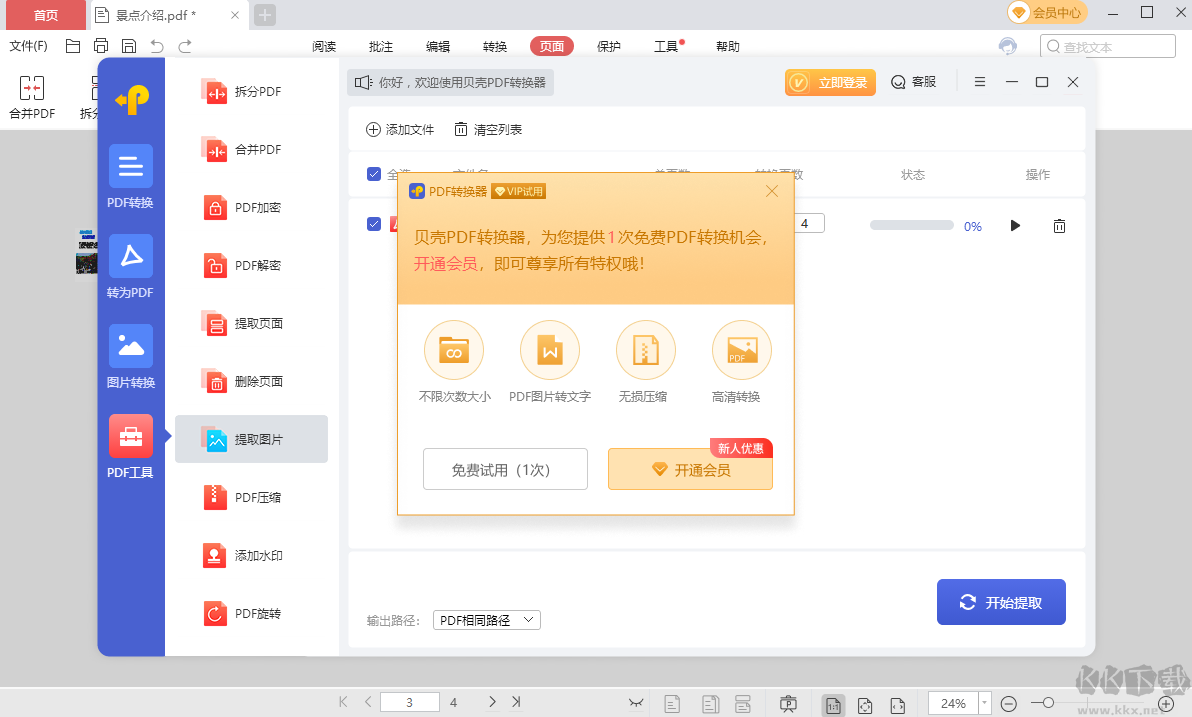The height and width of the screenshot is (717, 1192).
Task: Expand the 输出路径 dropdown
Action: pos(487,620)
